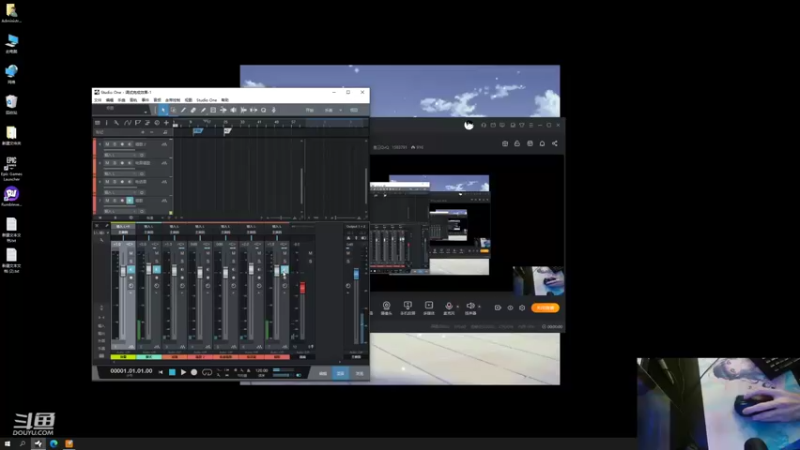The image size is (800, 450).
Task: Click the streamer avatar in streaming app title bar
Action: coord(469,124)
